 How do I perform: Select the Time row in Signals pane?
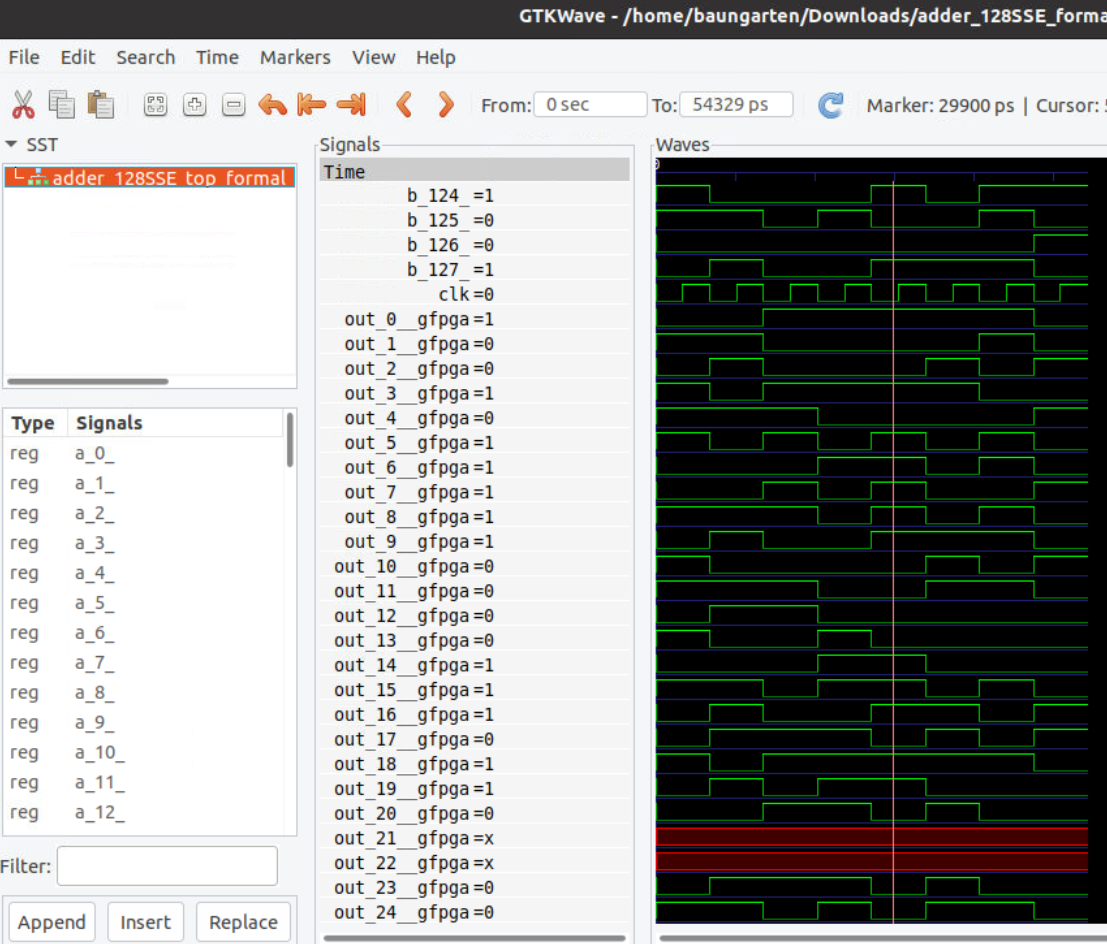coord(474,171)
